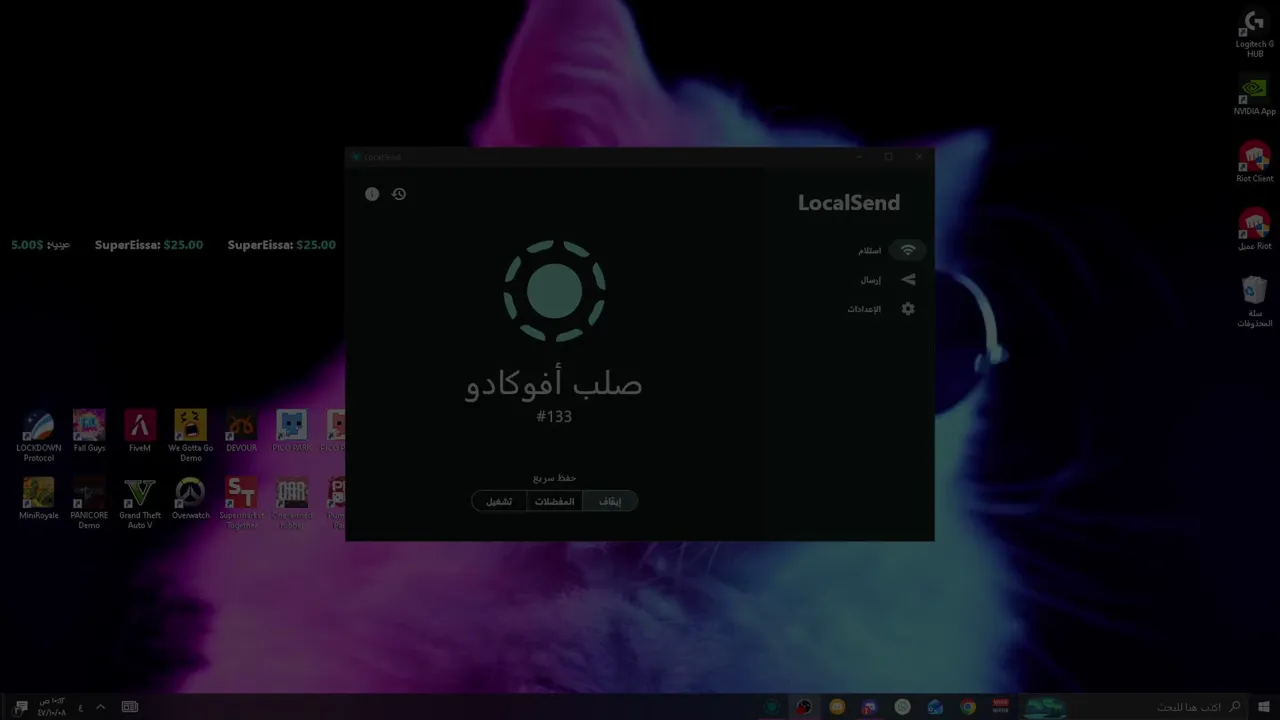This screenshot has height=720, width=1280.
Task: Open the PANICORE Demo desktop shortcut
Action: pyautogui.click(x=89, y=504)
